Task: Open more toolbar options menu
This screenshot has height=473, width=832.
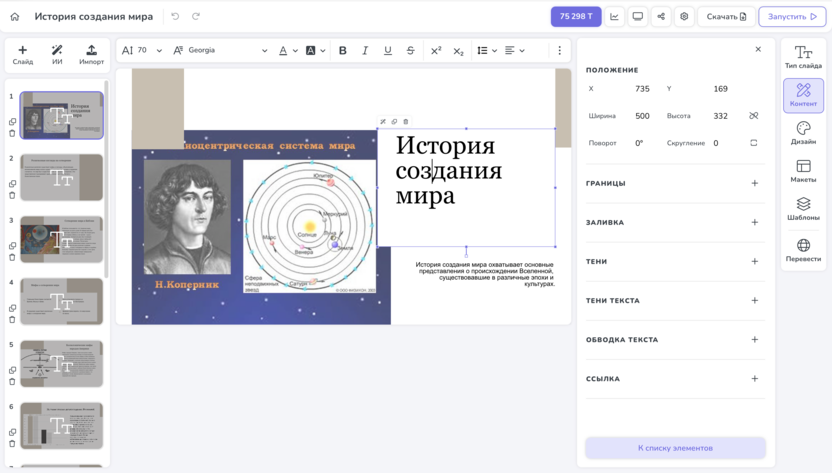Action: (559, 50)
